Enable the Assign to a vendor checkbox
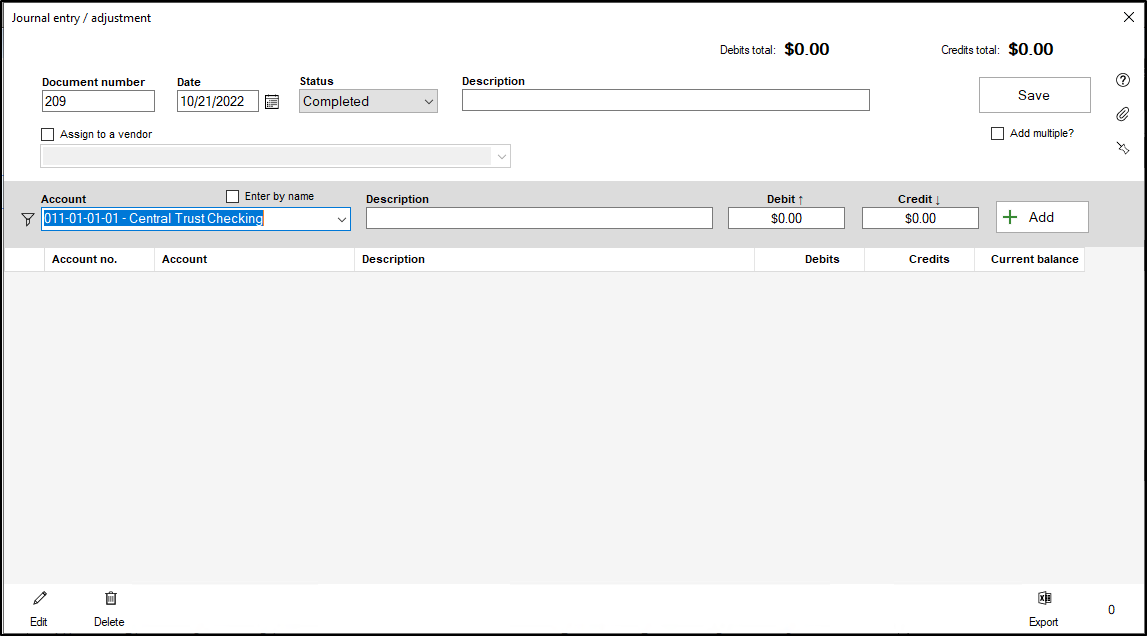Image resolution: width=1147 pixels, height=636 pixels. tap(48, 135)
